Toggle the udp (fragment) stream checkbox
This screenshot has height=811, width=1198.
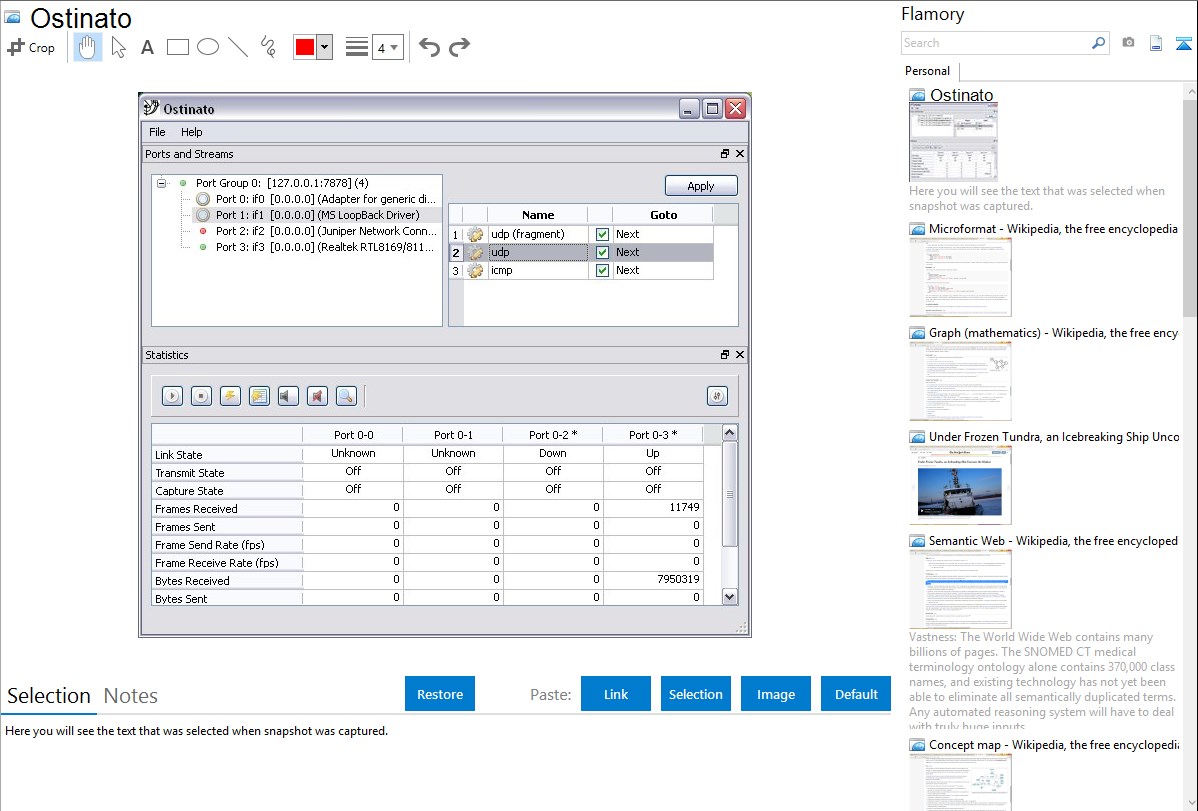click(x=602, y=235)
